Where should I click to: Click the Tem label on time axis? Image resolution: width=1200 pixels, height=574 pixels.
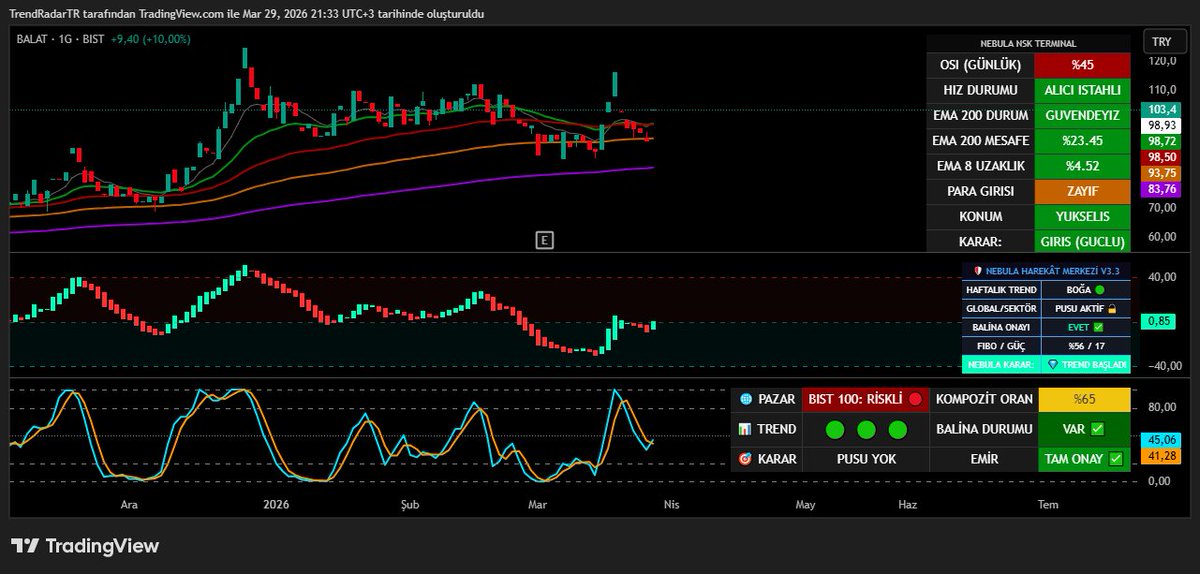(1047, 504)
